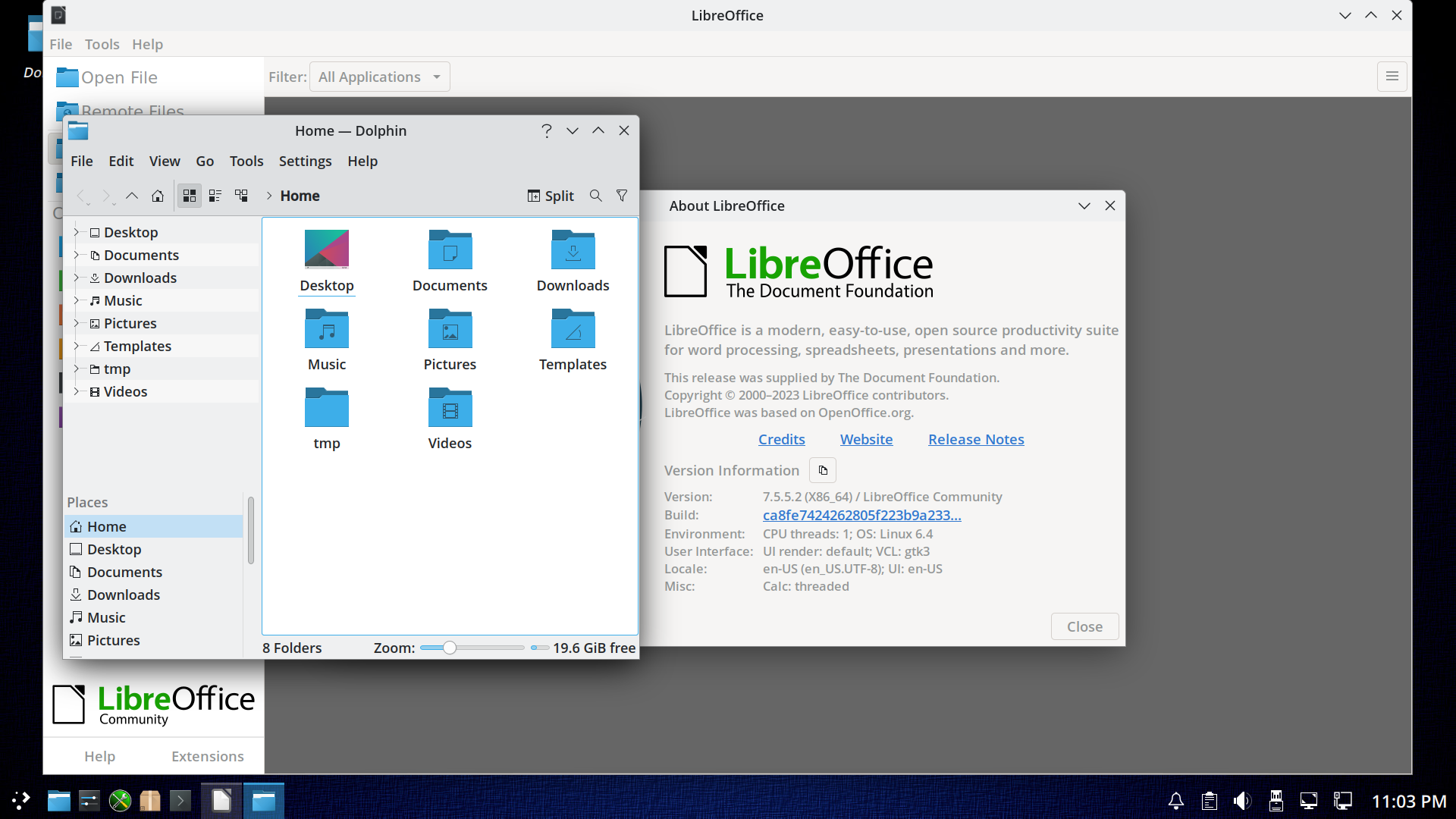Image resolution: width=1456 pixels, height=819 pixels.
Task: Switch Dolphin to Compact view mode
Action: pos(215,196)
